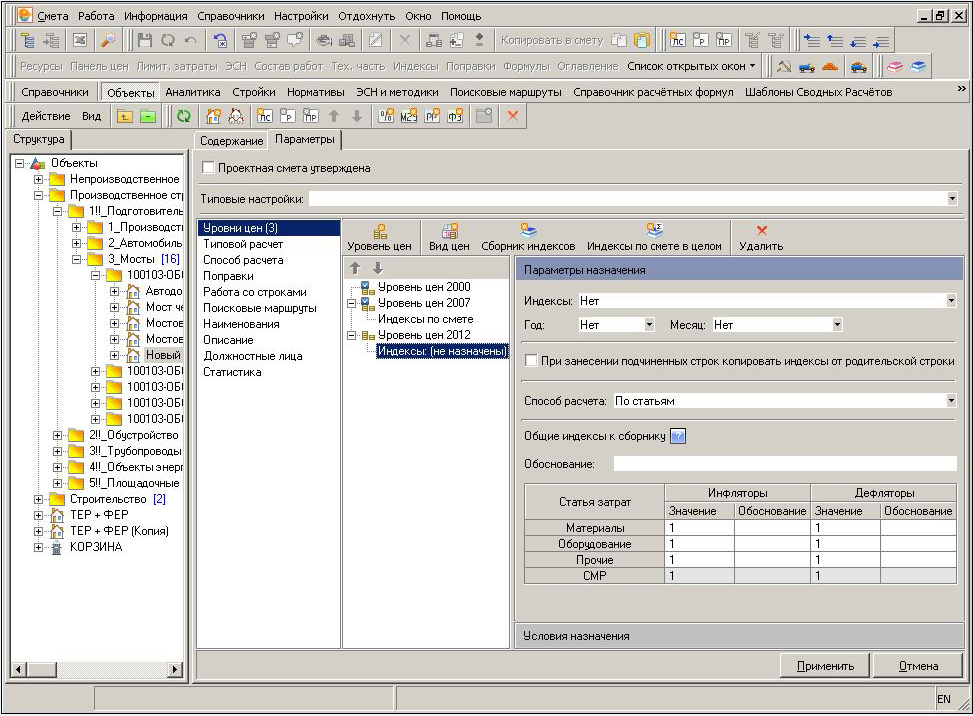Open the Месяц dropdown

tap(837, 324)
